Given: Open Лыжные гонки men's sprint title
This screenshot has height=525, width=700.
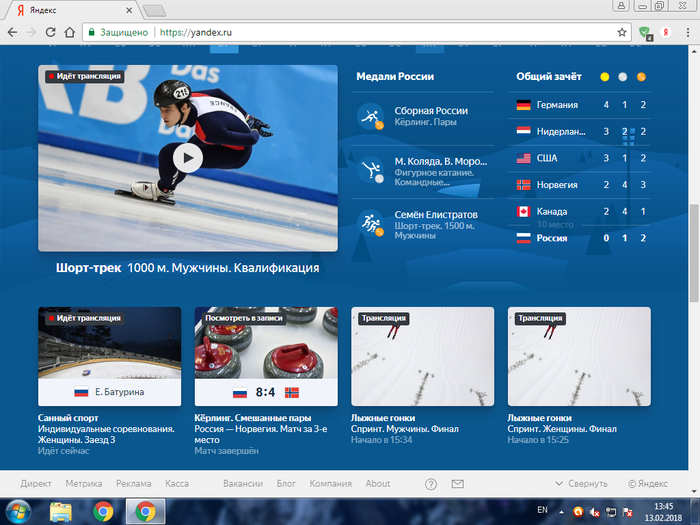Looking at the screenshot, I should tap(383, 418).
